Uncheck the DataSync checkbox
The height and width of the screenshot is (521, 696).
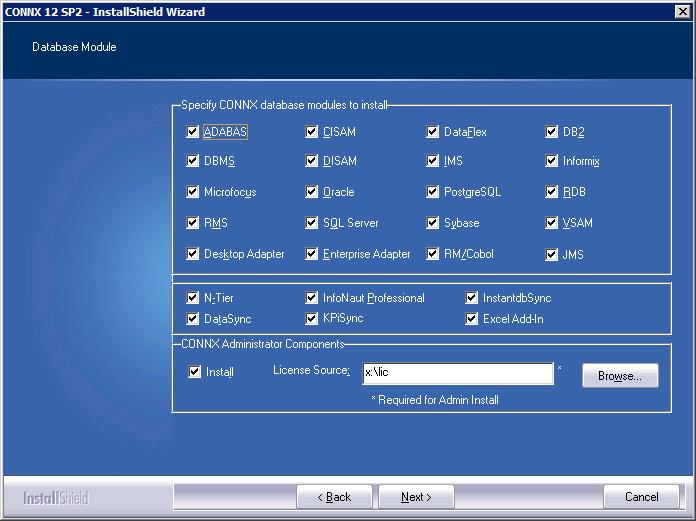[192, 319]
